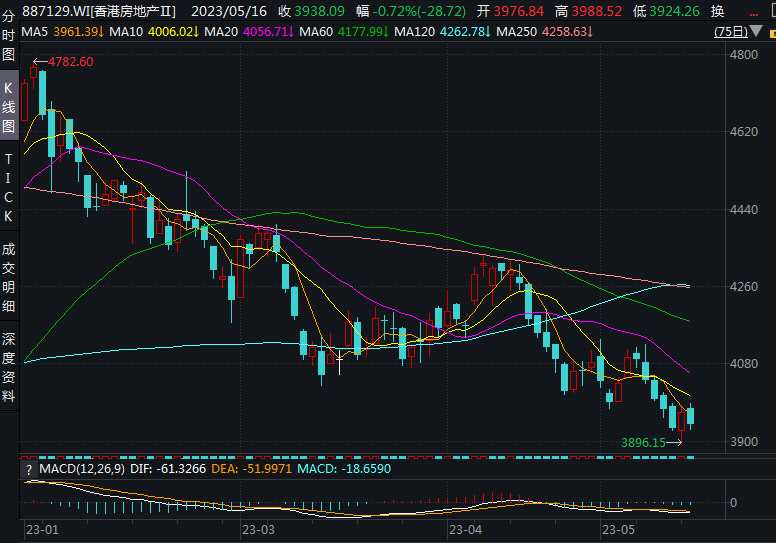Click the MACD zero axis label
The height and width of the screenshot is (543, 776).
coord(733,503)
